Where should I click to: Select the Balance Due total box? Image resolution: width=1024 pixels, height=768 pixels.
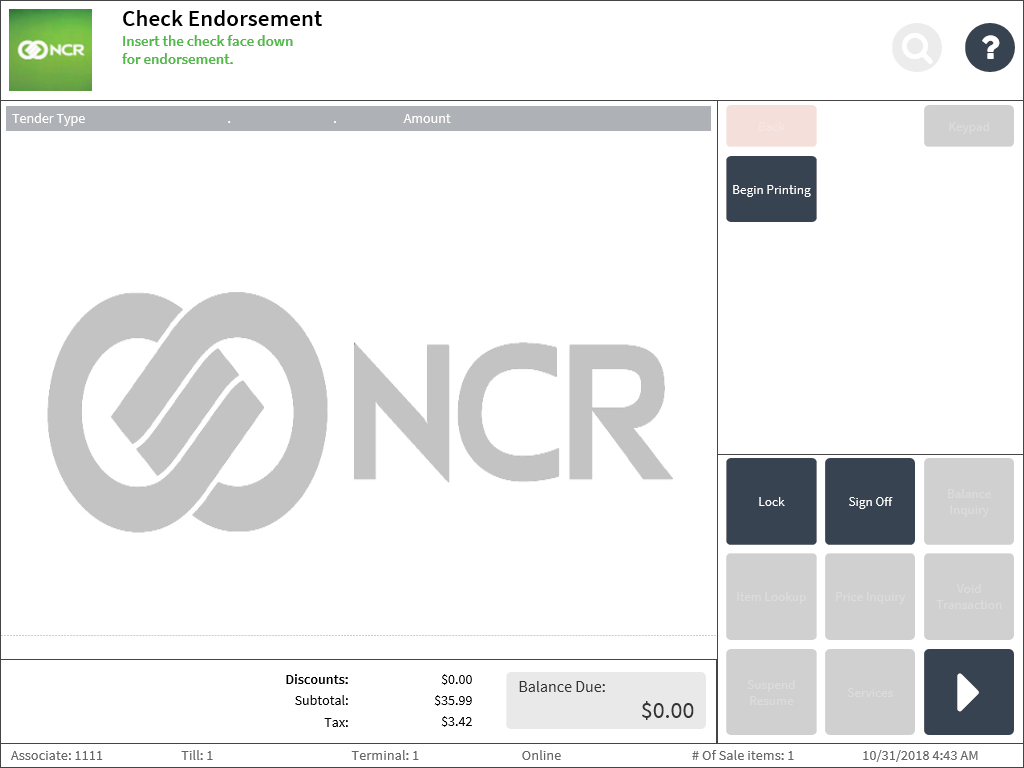point(606,700)
